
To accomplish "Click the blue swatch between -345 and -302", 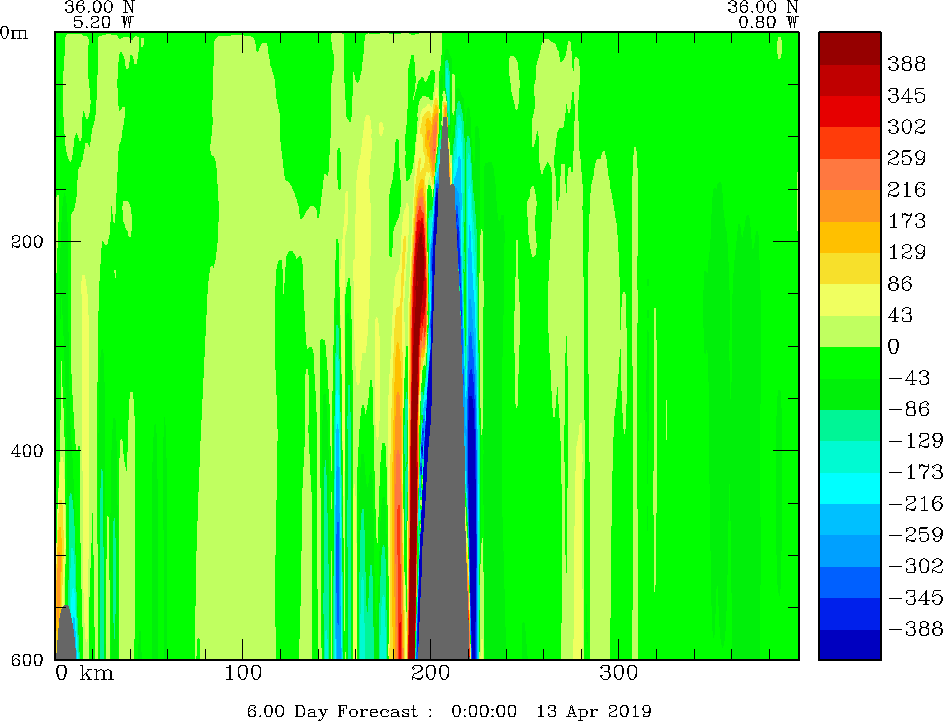I will (850, 582).
